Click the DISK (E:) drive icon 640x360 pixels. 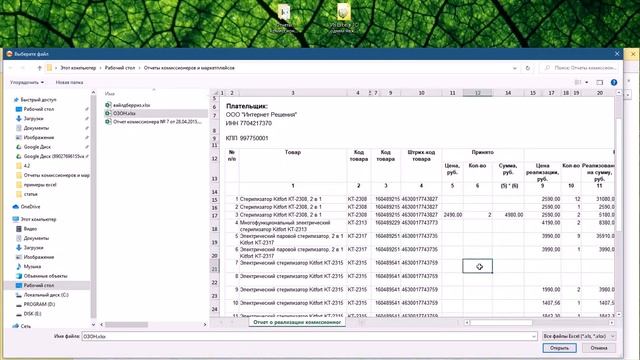tap(19, 314)
